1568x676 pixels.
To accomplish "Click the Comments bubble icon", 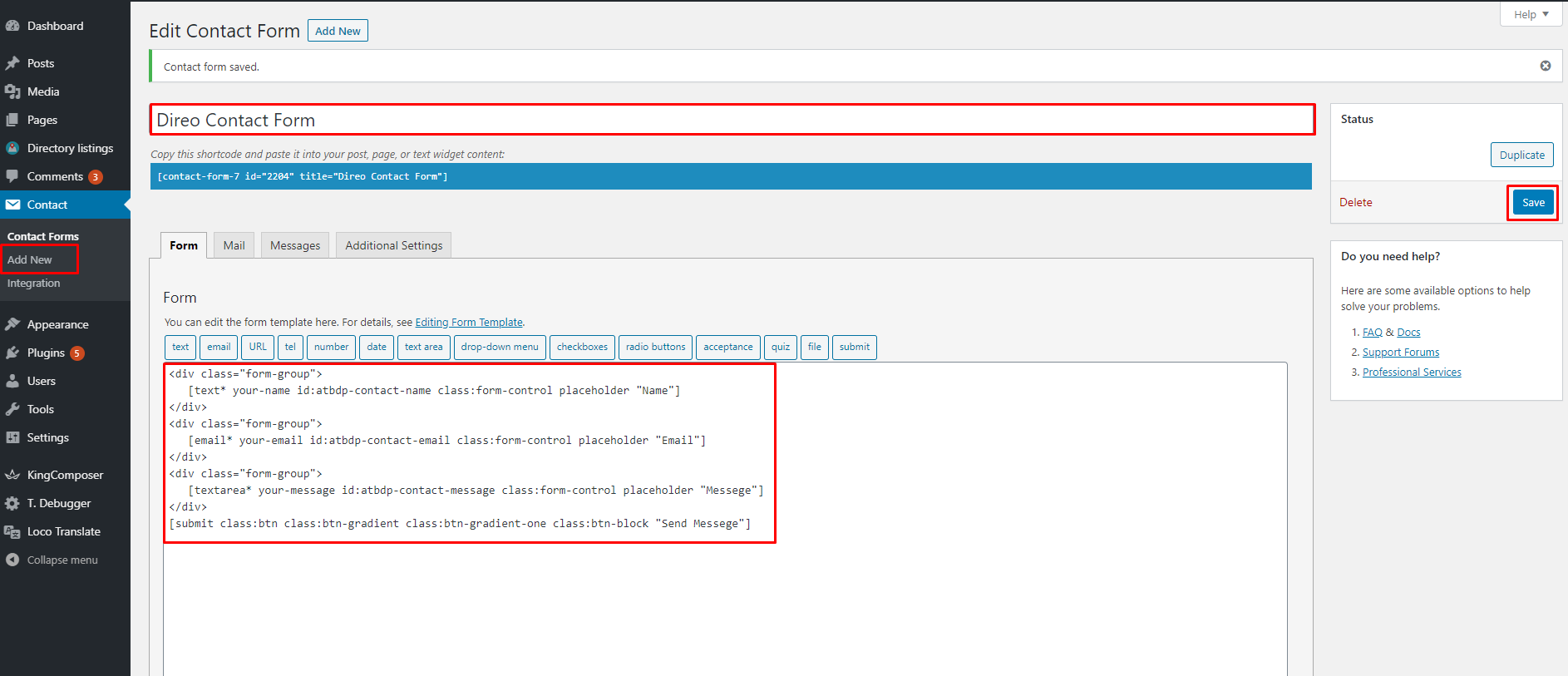I will pos(12,176).
